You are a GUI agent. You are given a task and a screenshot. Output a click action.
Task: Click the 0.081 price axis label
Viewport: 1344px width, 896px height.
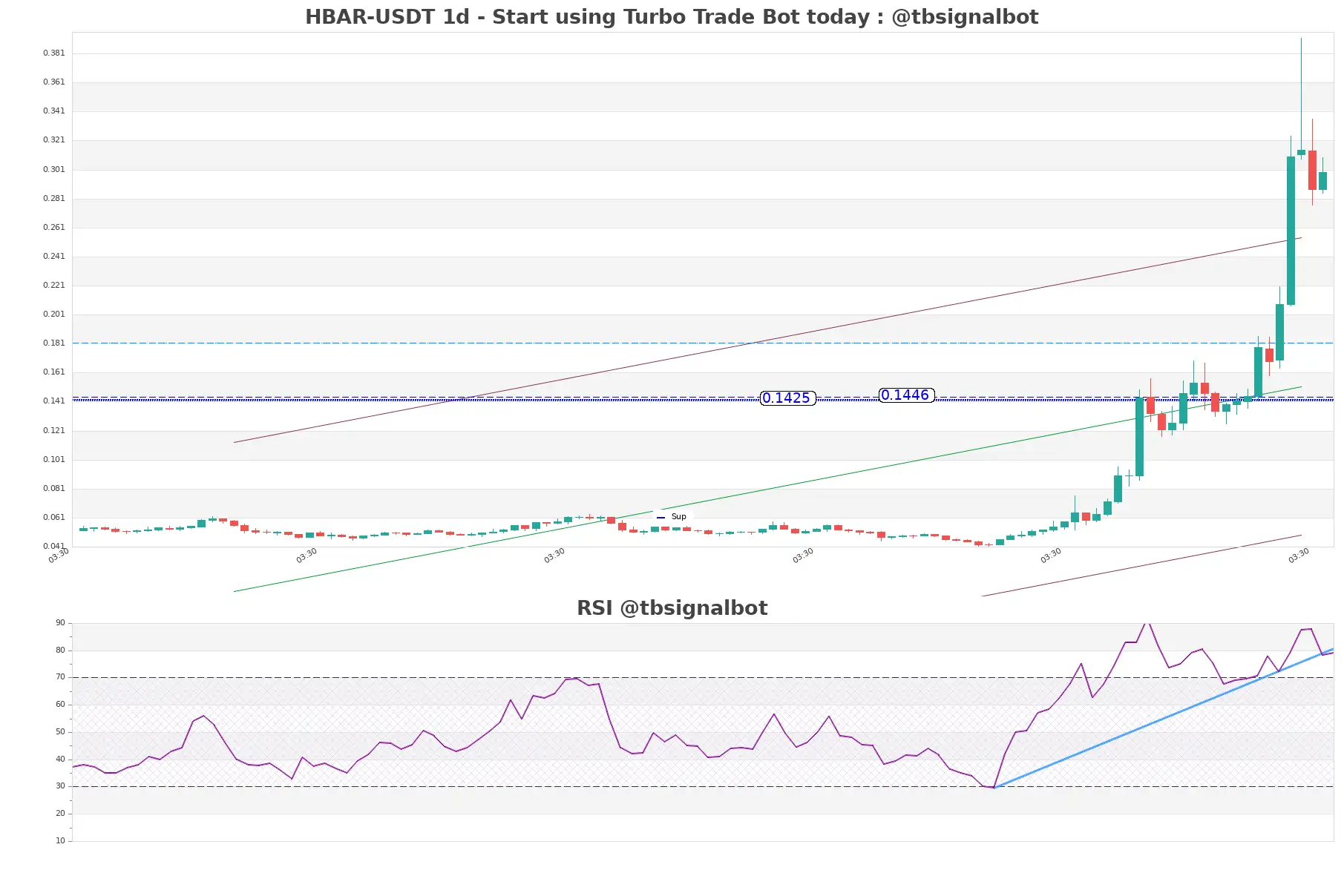pos(53,488)
